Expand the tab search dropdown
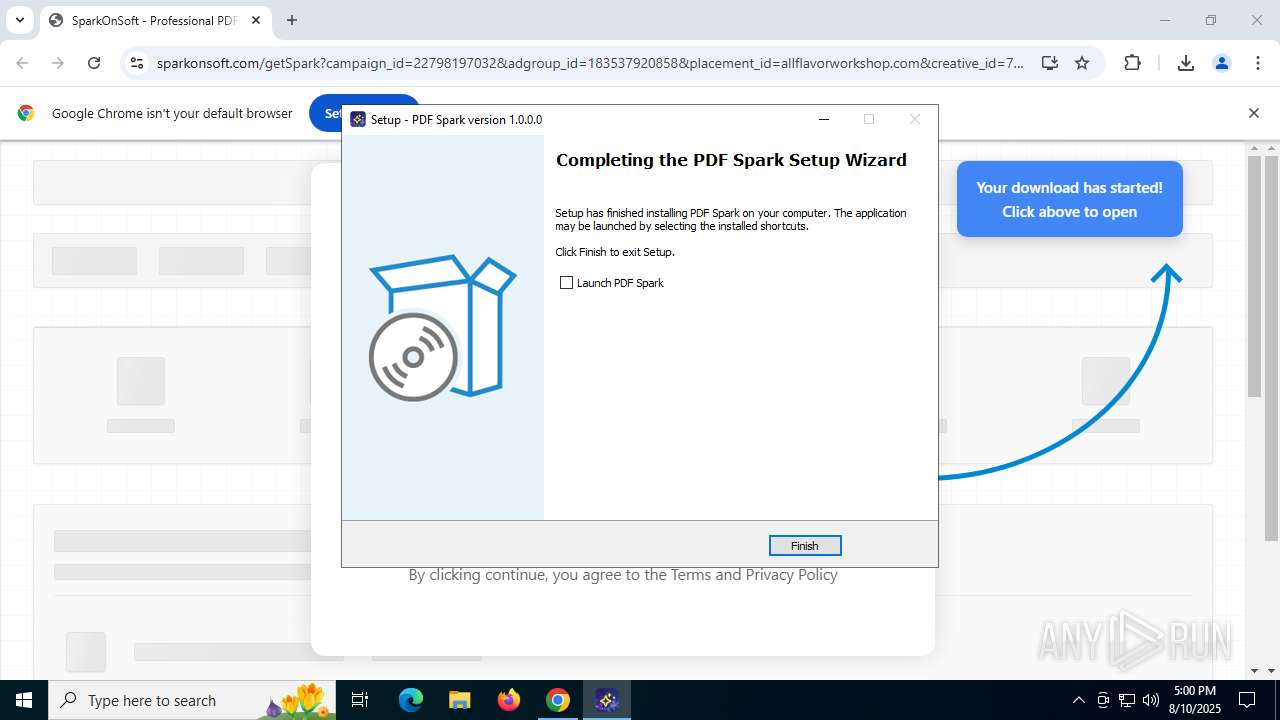 (x=19, y=20)
